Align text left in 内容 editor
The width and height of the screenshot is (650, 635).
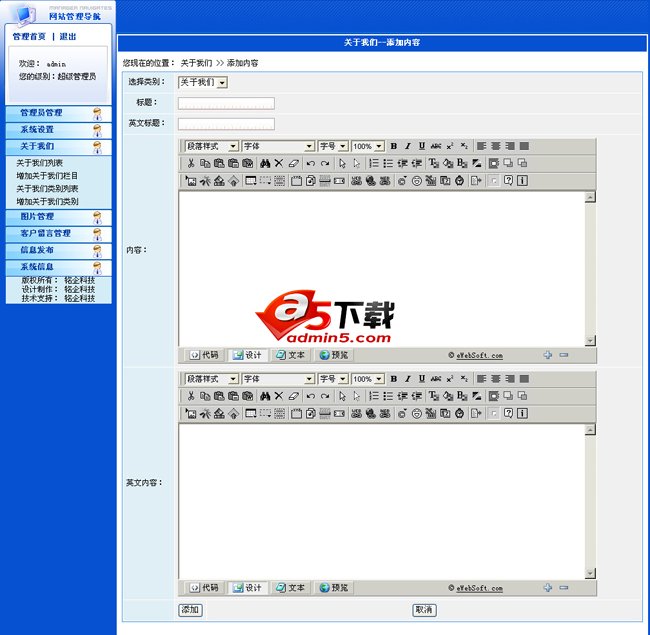click(x=481, y=146)
